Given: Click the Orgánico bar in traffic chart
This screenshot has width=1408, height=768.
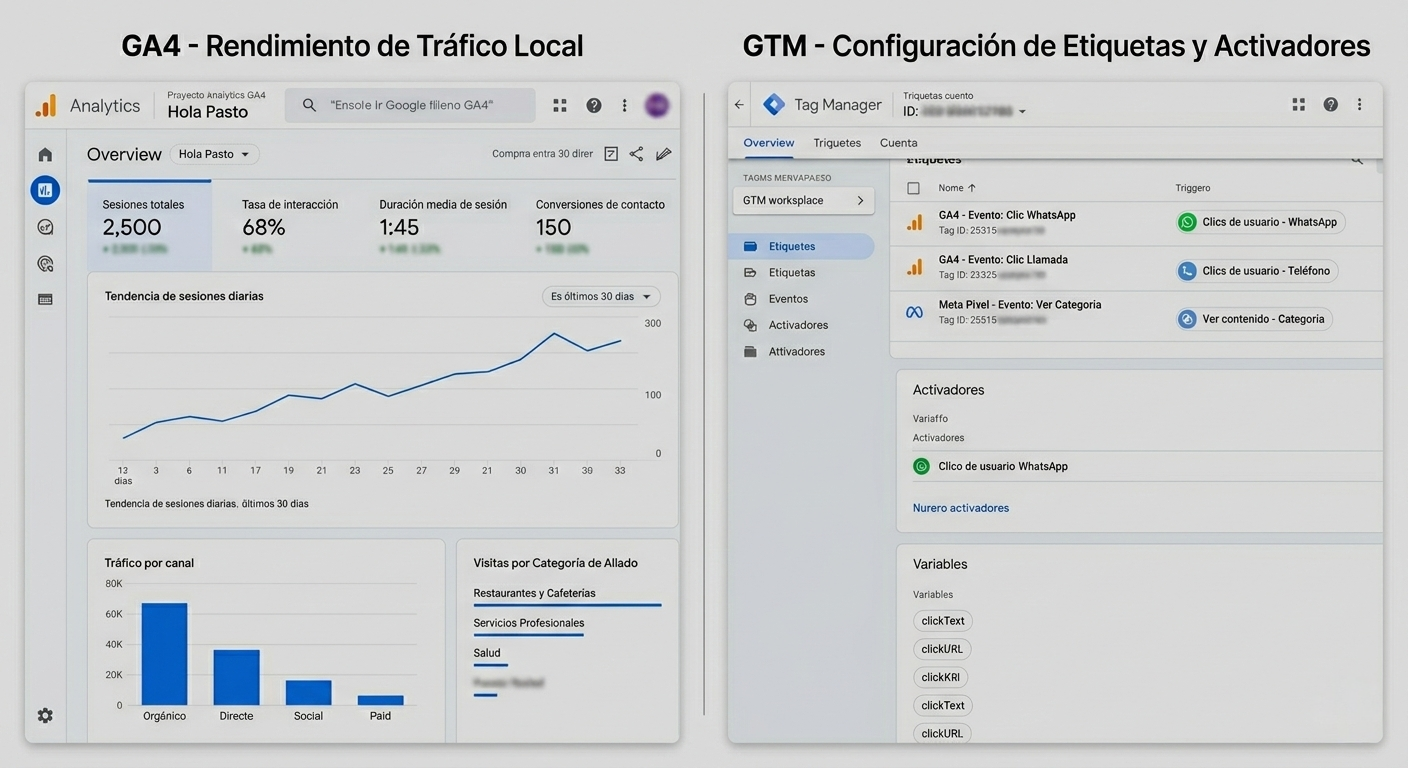Looking at the screenshot, I should click(x=164, y=654).
